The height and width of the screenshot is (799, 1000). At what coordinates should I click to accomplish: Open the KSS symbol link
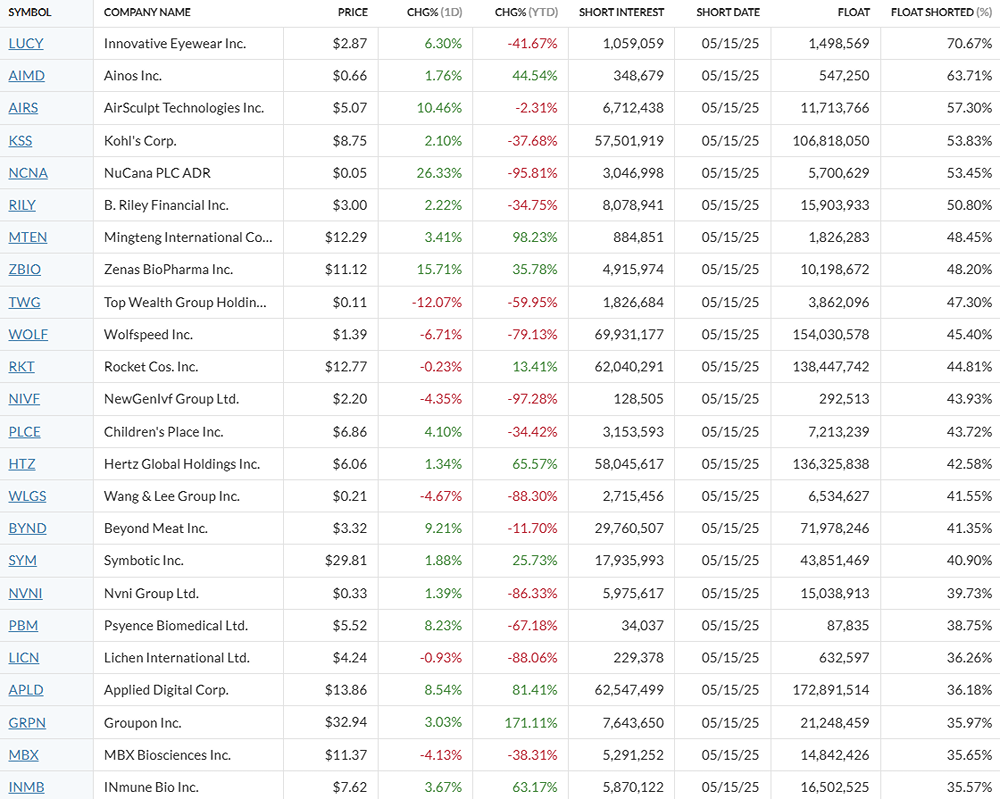21,141
